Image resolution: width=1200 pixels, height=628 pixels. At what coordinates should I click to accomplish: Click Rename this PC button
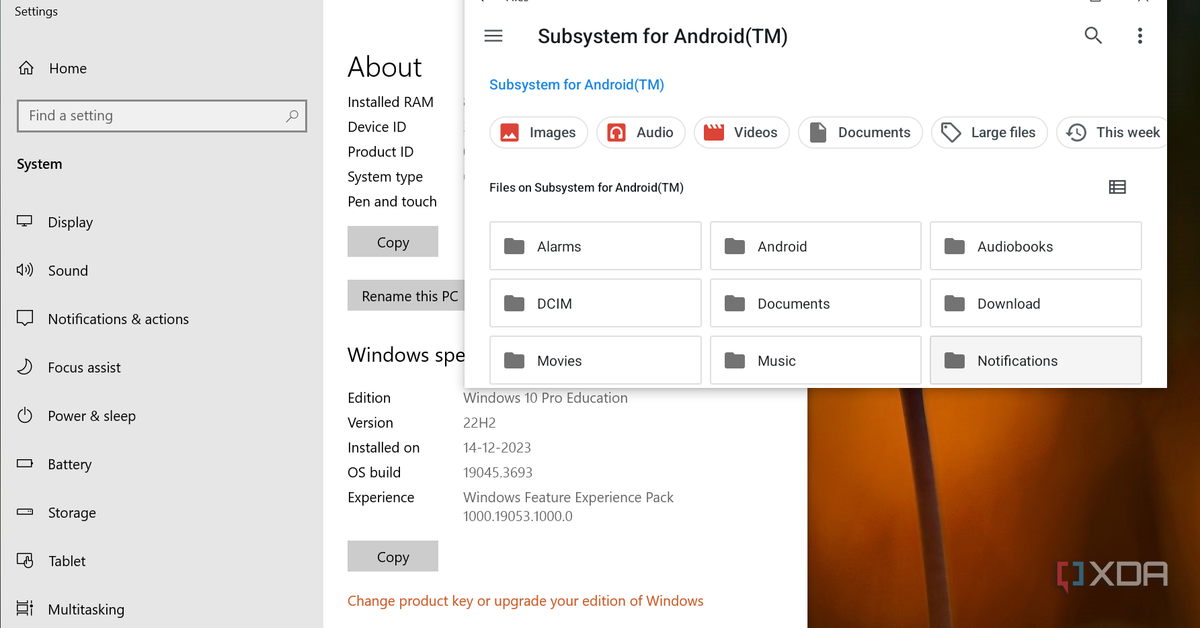point(404,296)
